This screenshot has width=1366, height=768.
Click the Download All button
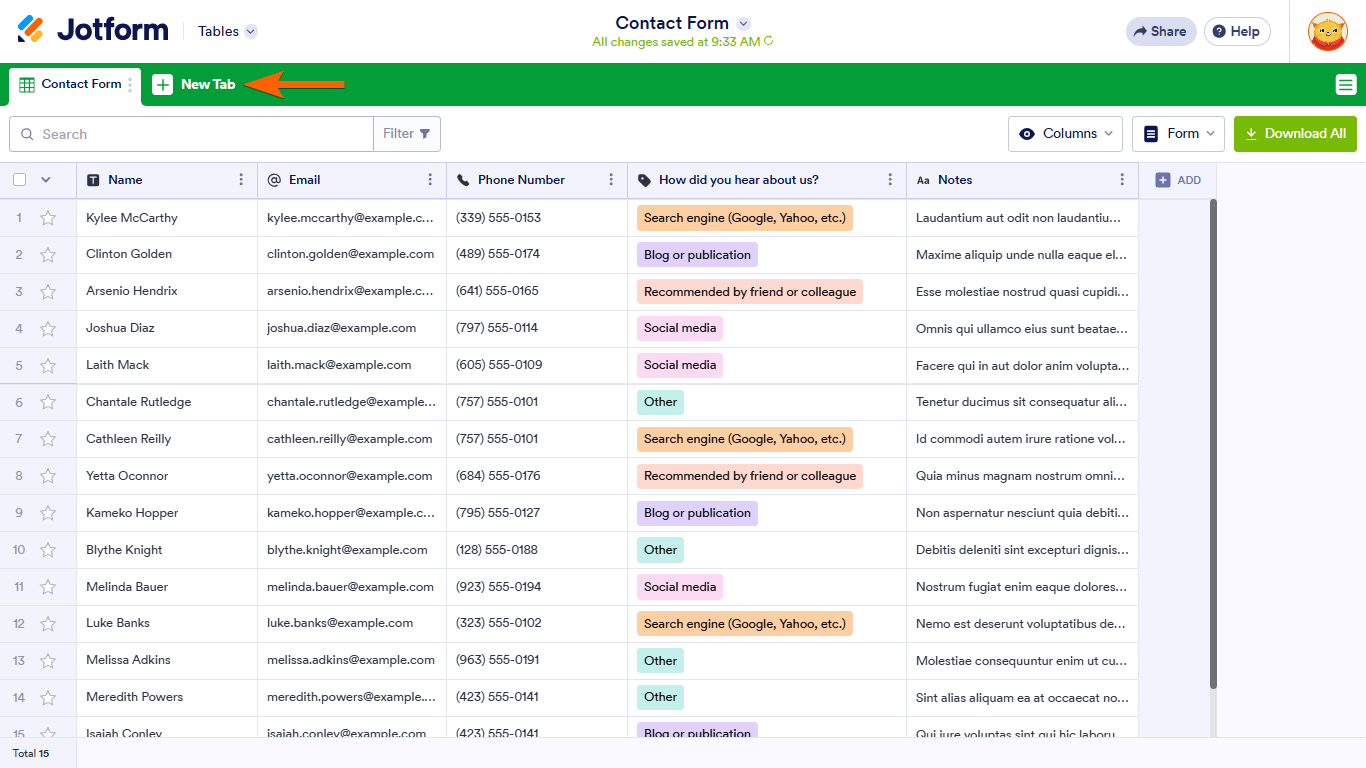click(1295, 133)
